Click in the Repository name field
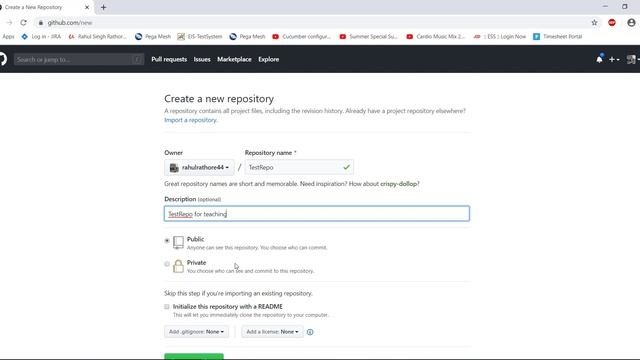Viewport: 640px width, 360px height. [x=299, y=167]
